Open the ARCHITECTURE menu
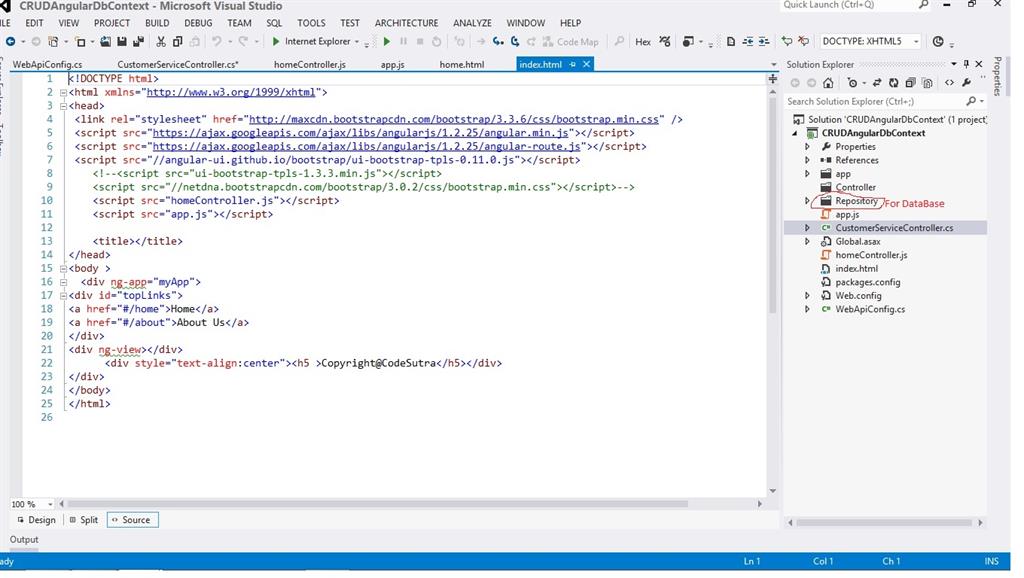The image size is (1024, 578). click(x=406, y=23)
